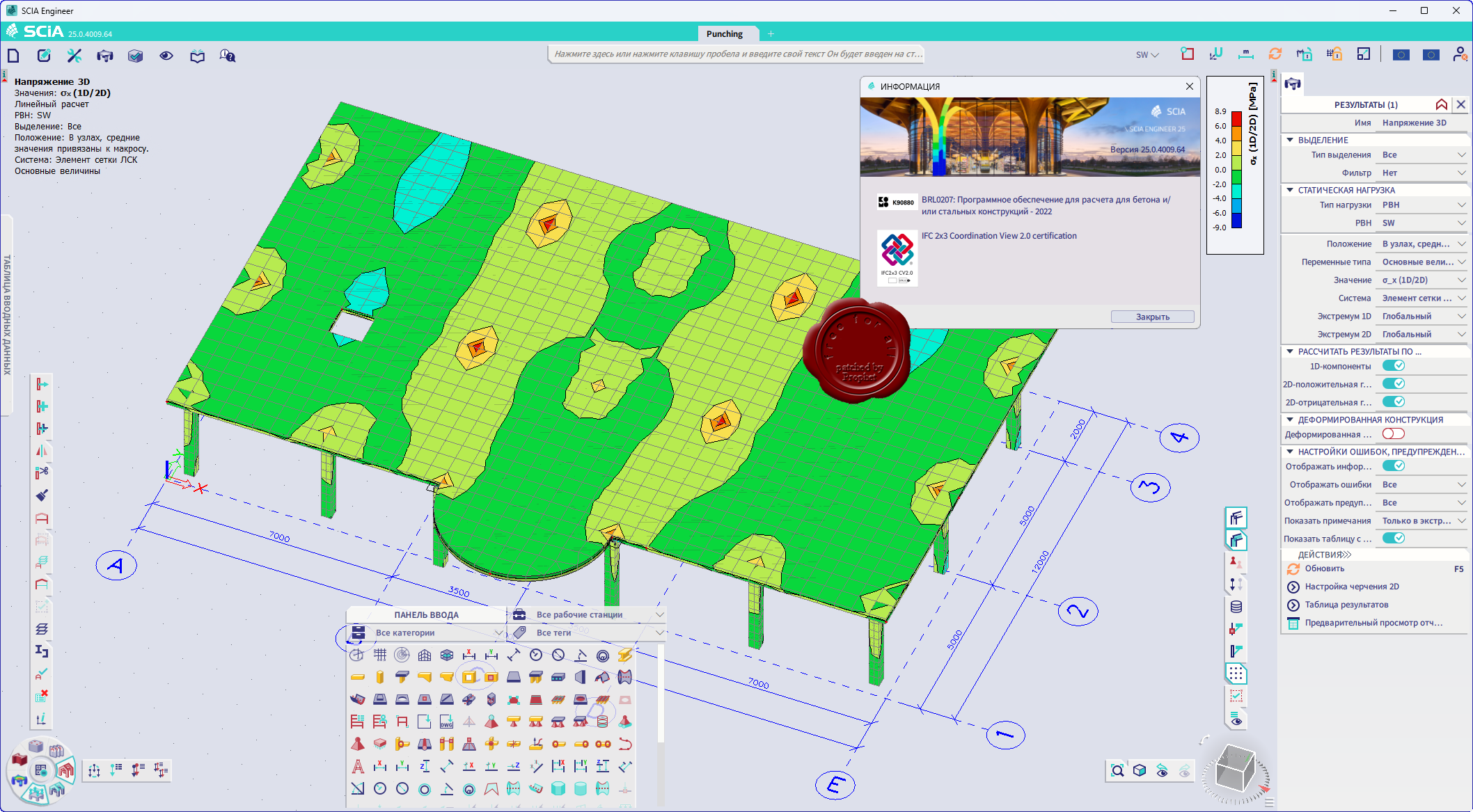The image size is (1473, 812).
Task: Click the Закрыть button
Action: click(1153, 317)
